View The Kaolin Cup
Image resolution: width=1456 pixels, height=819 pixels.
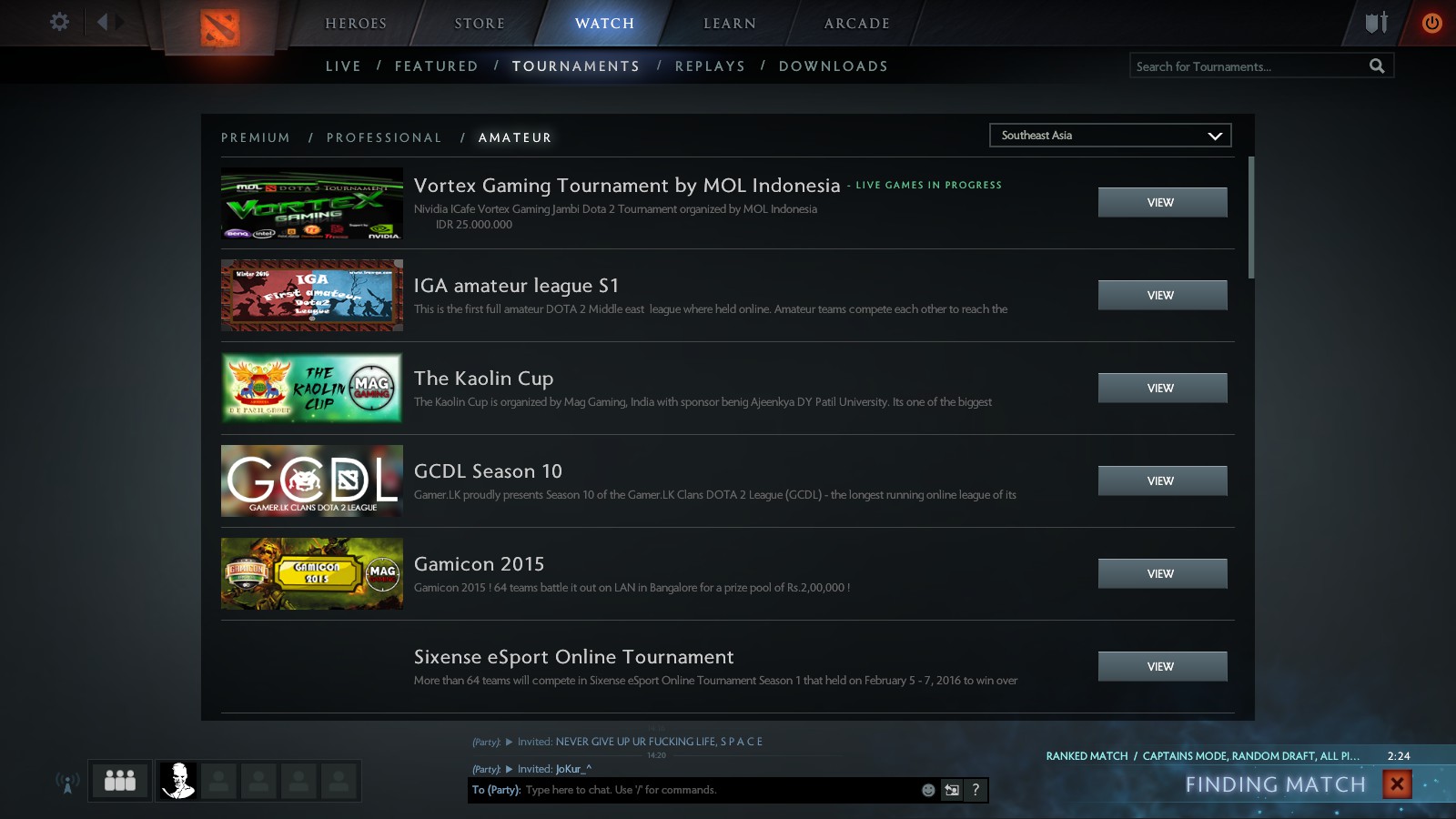pyautogui.click(x=1162, y=388)
